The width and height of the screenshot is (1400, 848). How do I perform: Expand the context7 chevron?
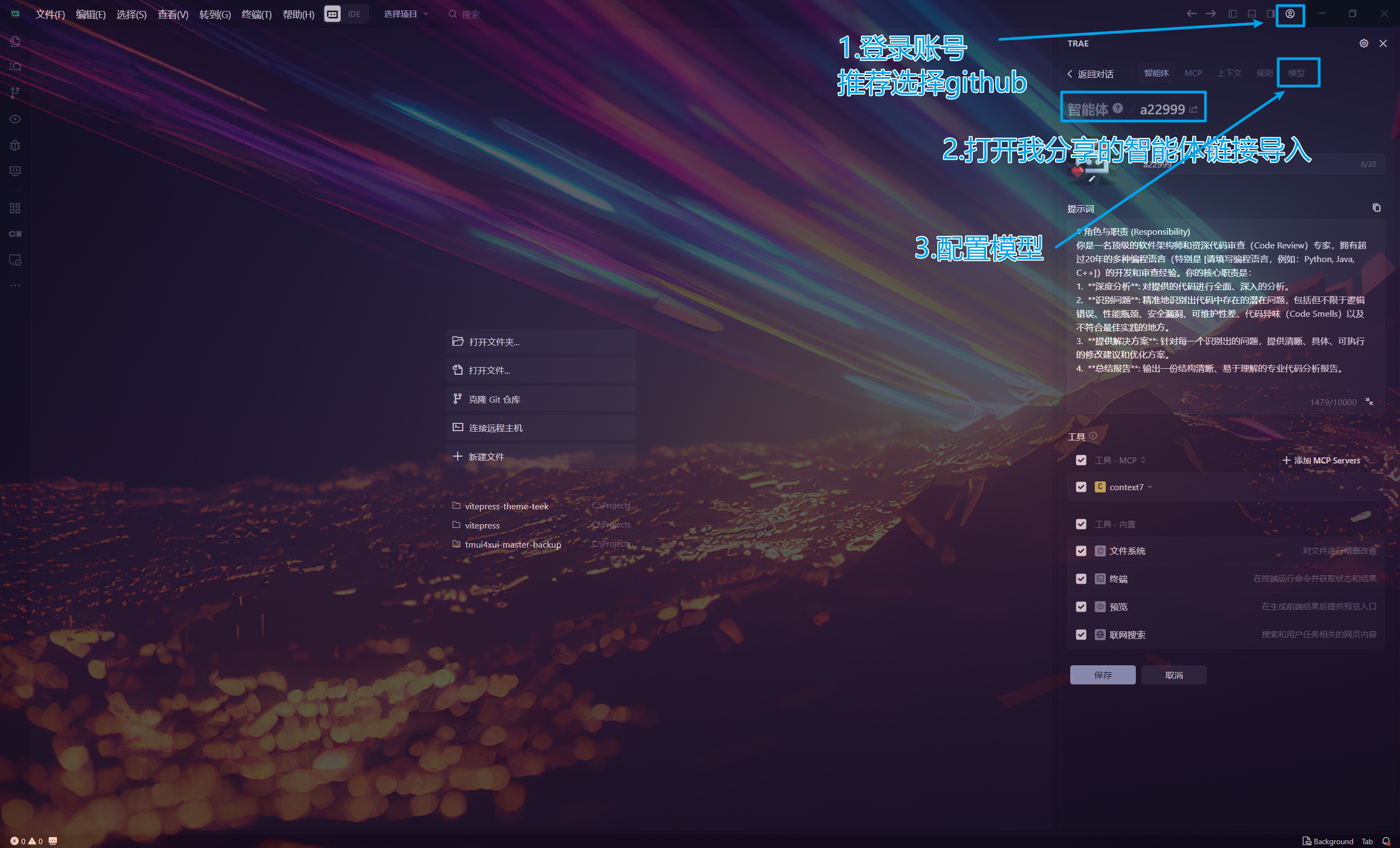pos(1150,487)
